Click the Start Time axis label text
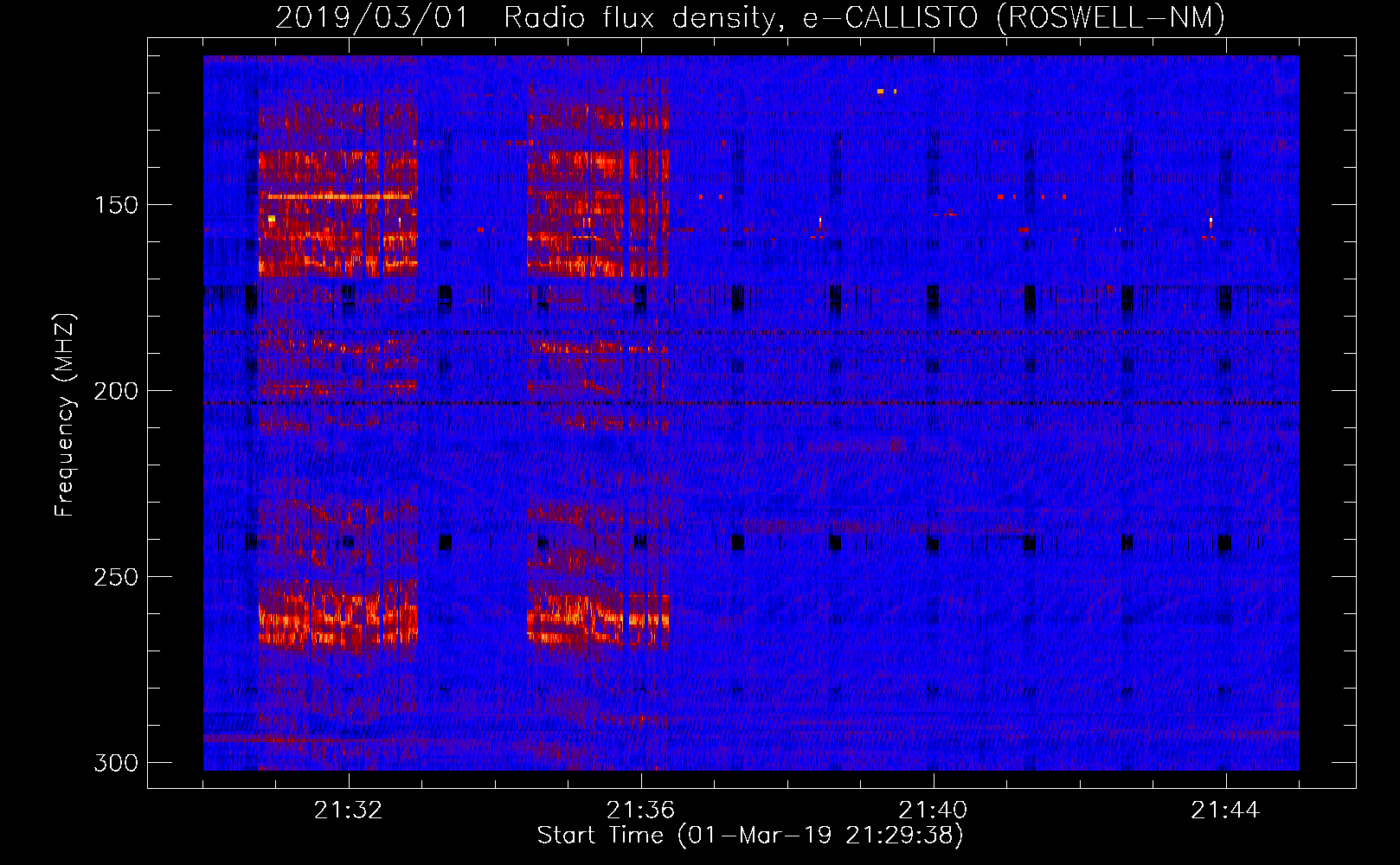The height and width of the screenshot is (865, 1400). coord(750,836)
